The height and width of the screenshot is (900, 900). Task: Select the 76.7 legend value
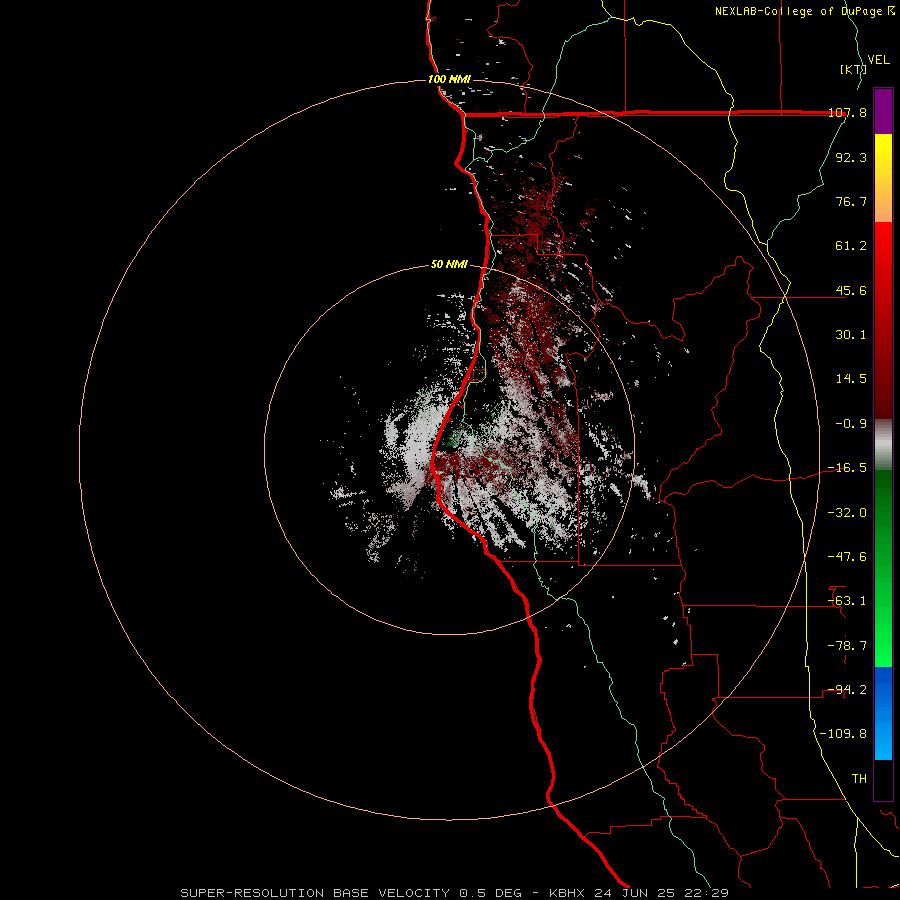coord(851,201)
